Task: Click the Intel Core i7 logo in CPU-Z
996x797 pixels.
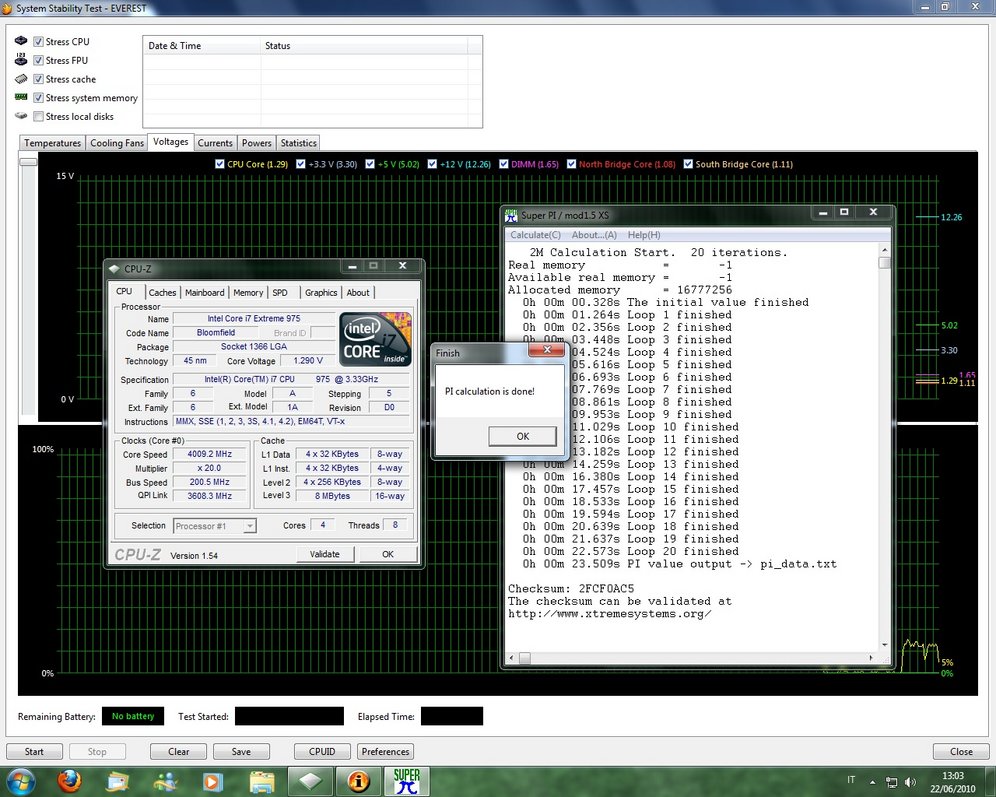Action: click(x=375, y=339)
